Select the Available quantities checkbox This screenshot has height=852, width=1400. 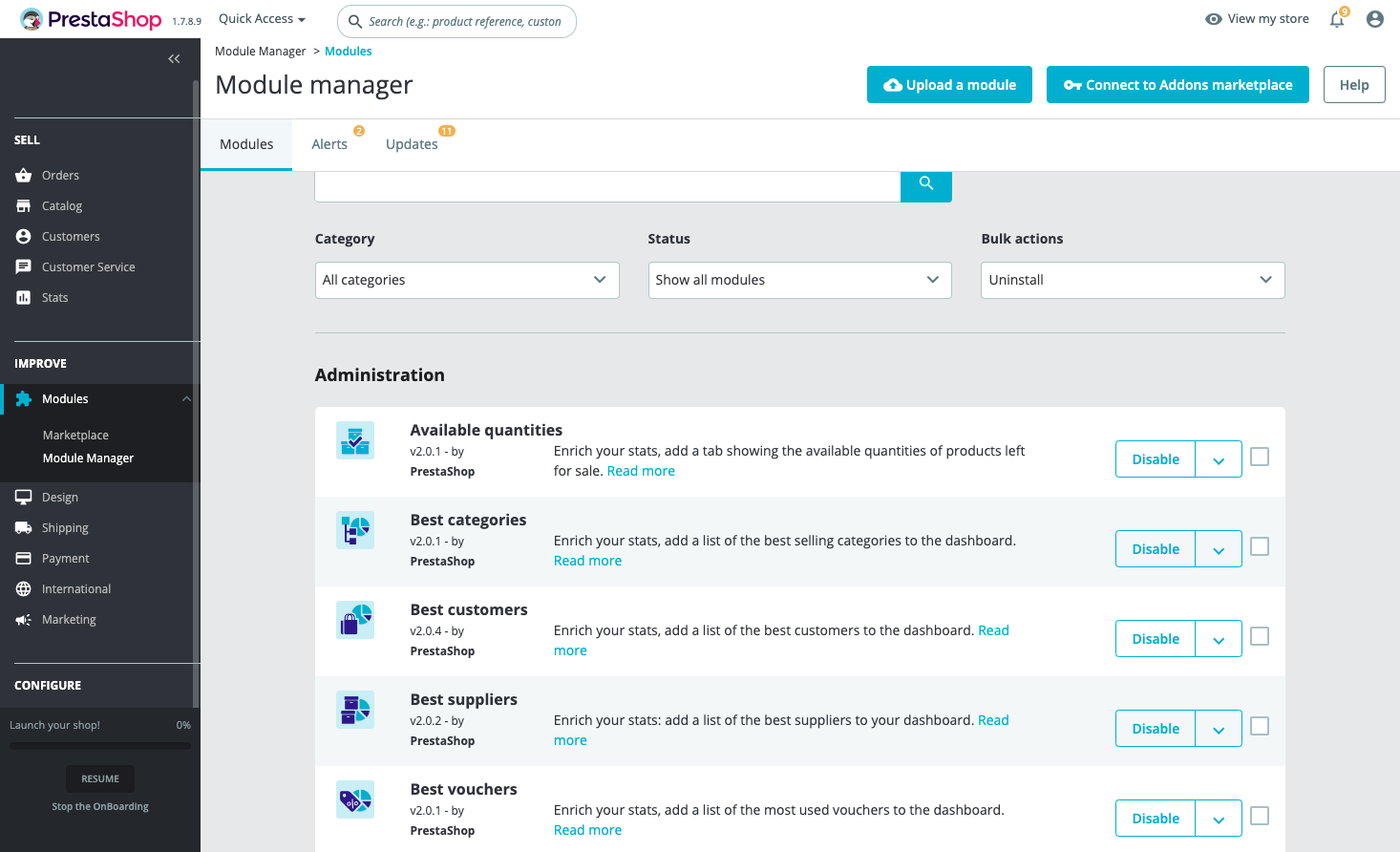tap(1260, 457)
